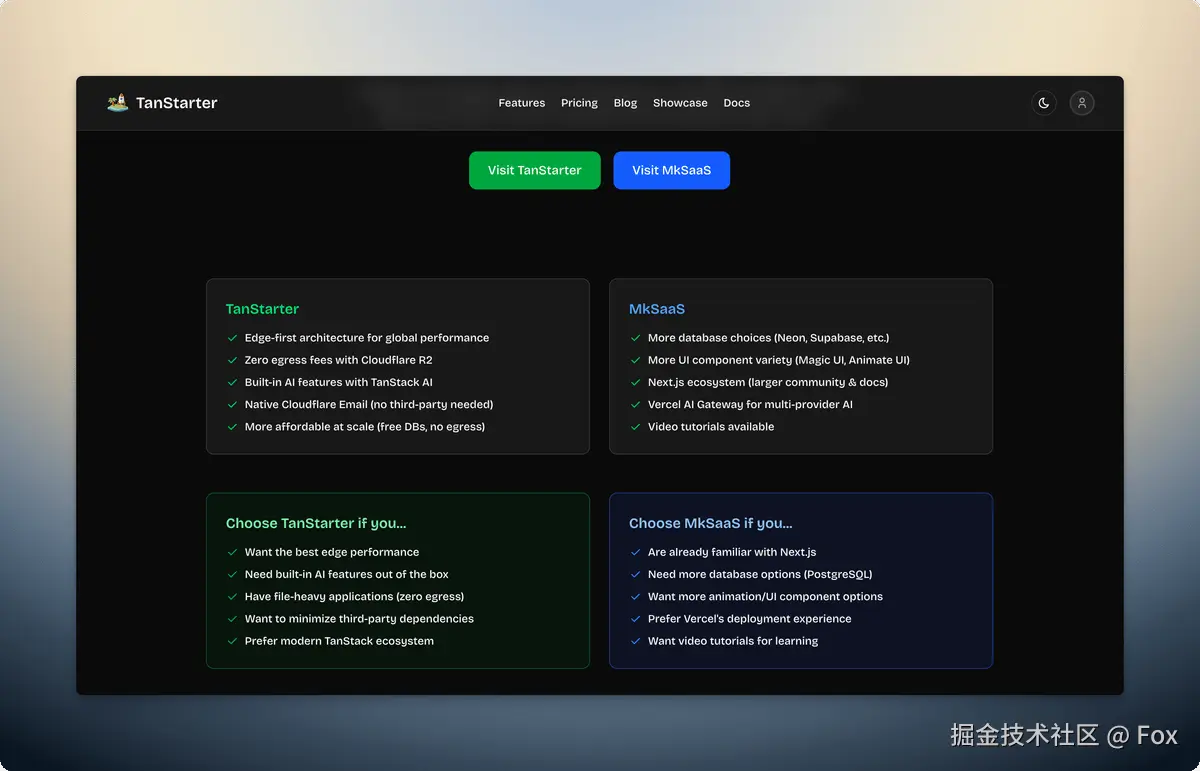
Task: Go to the Blog nav item
Action: tap(625, 103)
